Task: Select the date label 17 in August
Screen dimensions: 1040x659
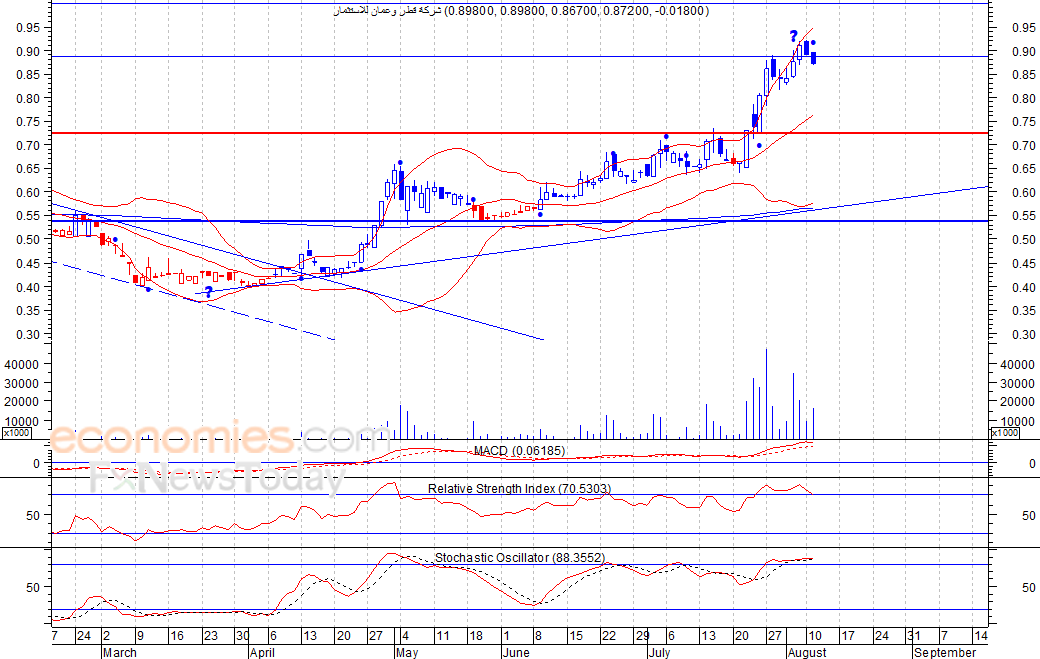Action: [848, 636]
